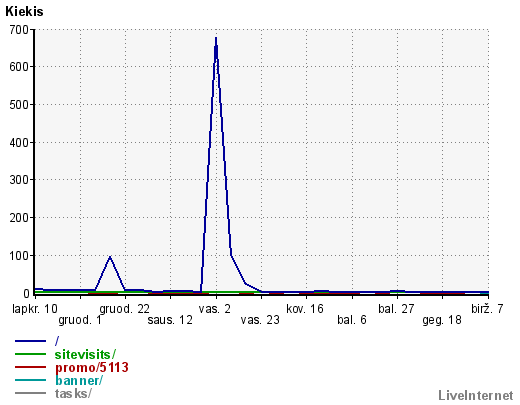Screen dimensions: 520x405
Task: Select the vas. 2 date label
Action: 215,309
